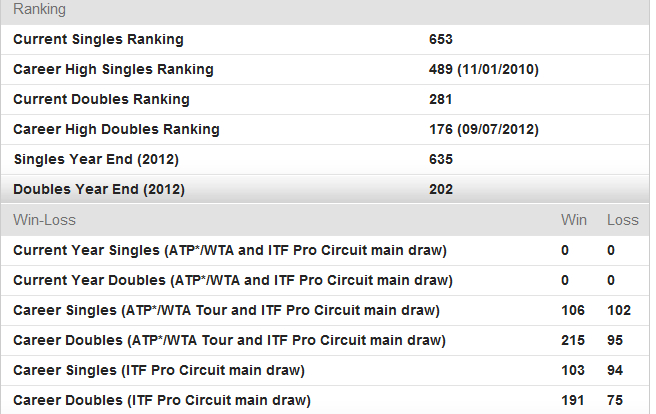Screen dimensions: 656x414
Task: Click the Career Singles ATP/WTA Tour win count 106
Action: 574,310
